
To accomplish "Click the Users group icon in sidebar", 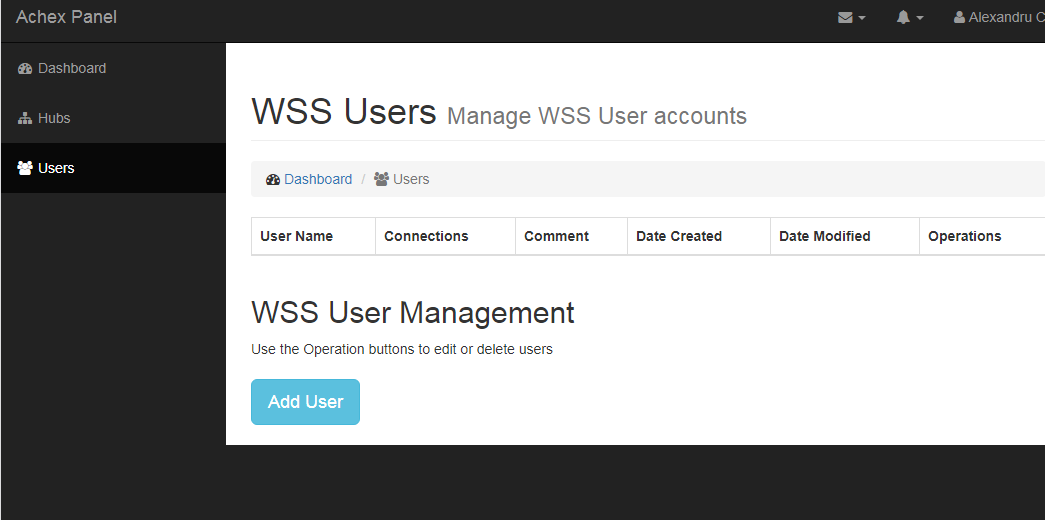I will [x=25, y=168].
